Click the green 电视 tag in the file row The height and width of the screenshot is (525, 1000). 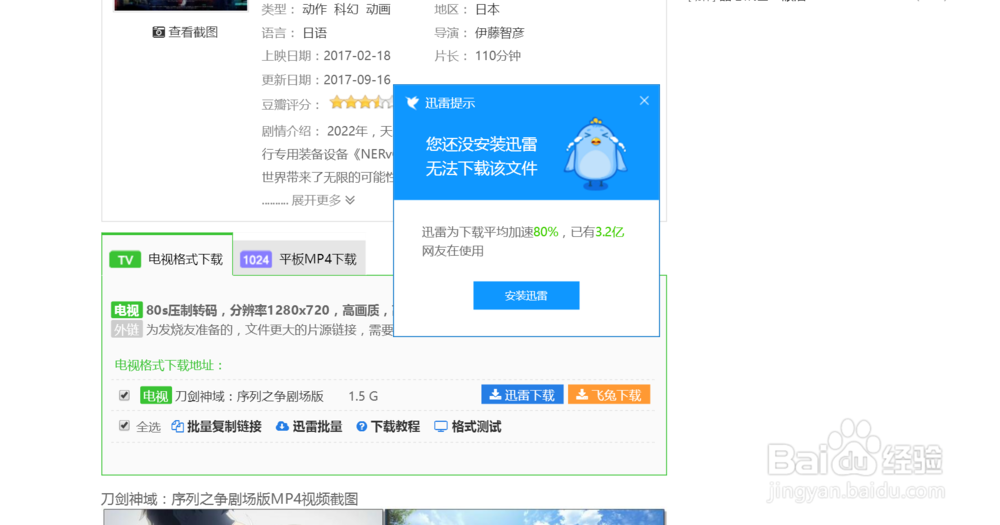click(x=156, y=396)
